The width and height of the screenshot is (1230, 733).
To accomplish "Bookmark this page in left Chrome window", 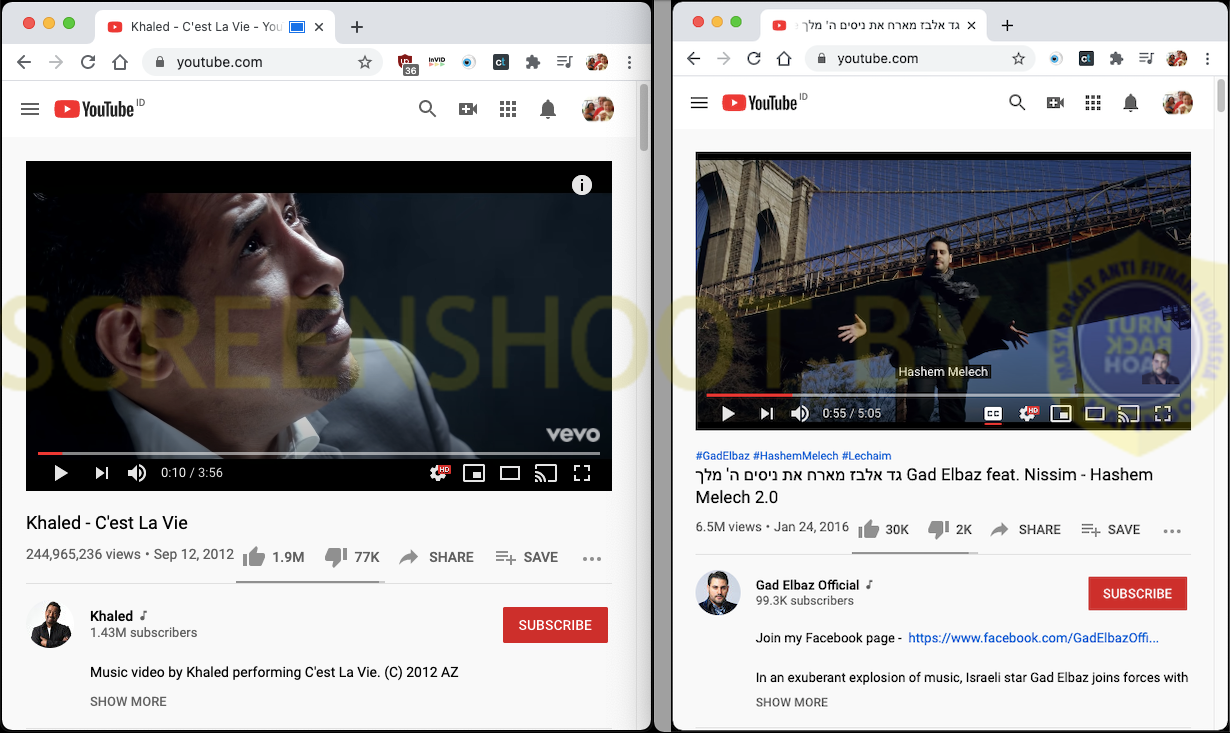I will tap(365, 62).
